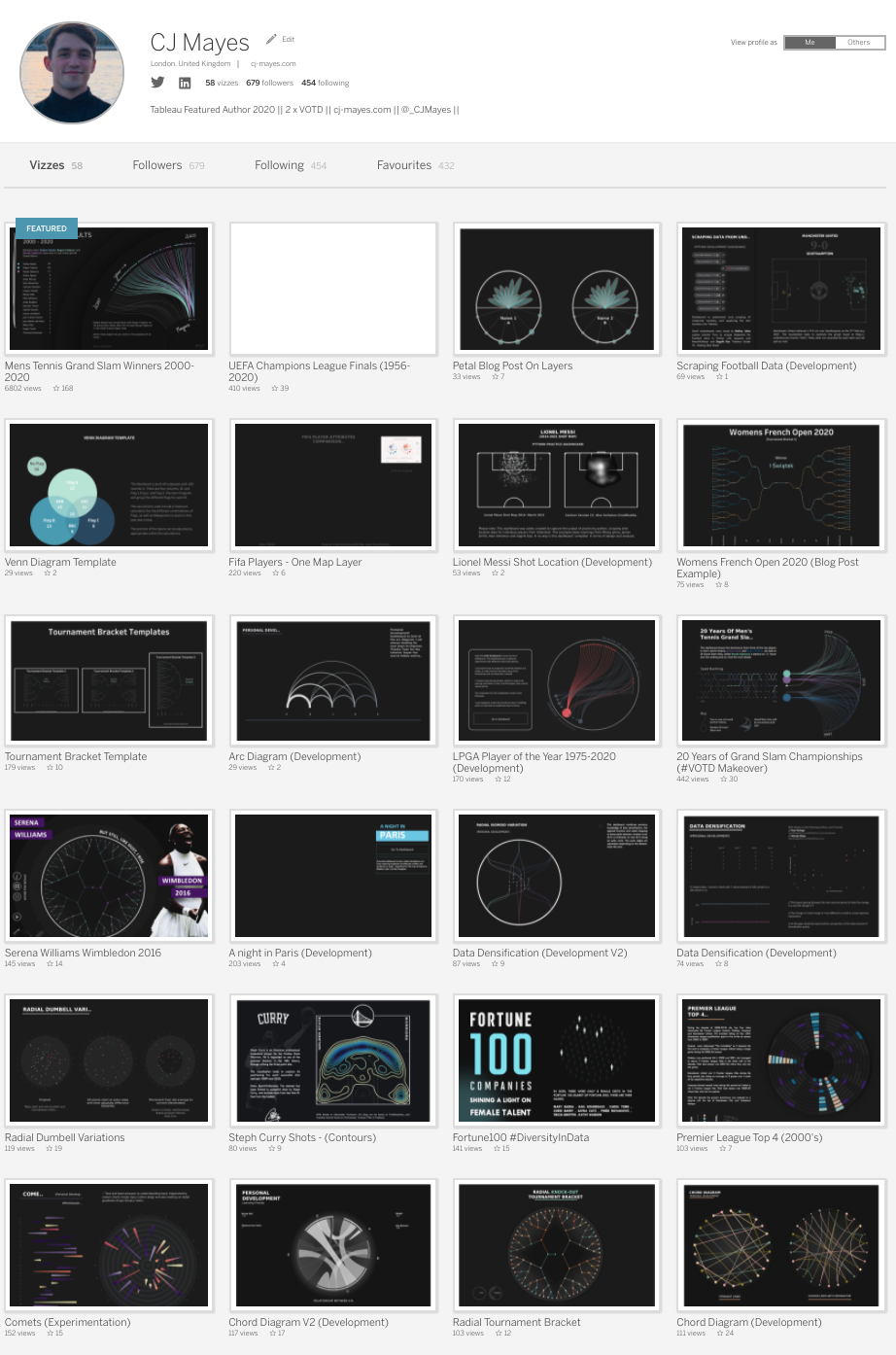Click the CJ Mayes profile picture
Viewport: 896px width, 1355px height.
click(x=72, y=73)
